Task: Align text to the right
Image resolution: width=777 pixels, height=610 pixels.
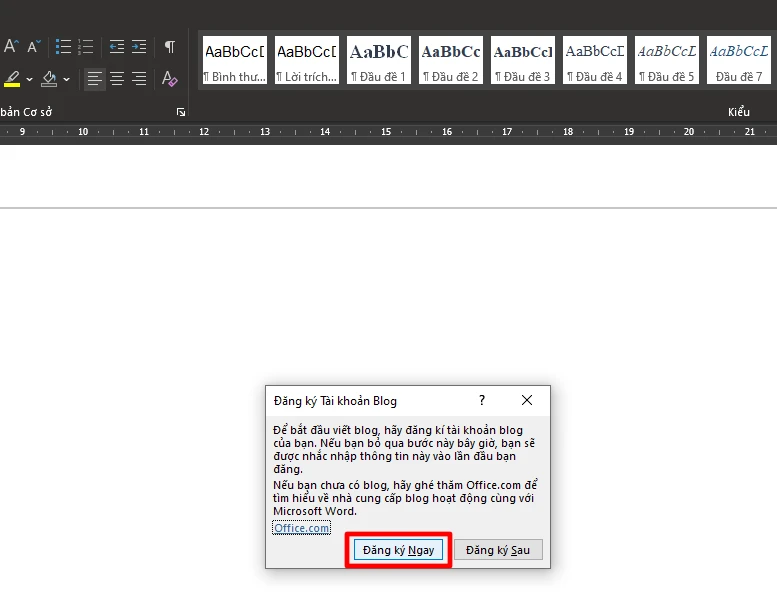Action: pyautogui.click(x=139, y=79)
